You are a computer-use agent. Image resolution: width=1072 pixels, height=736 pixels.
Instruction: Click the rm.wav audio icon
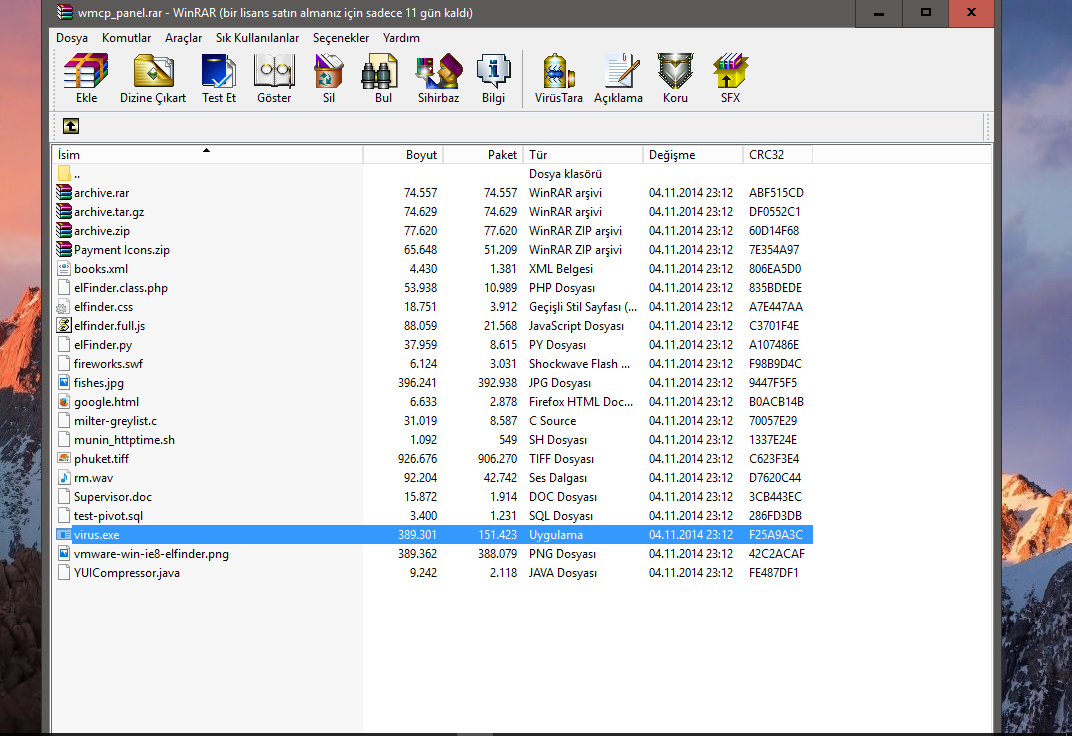[x=64, y=478]
